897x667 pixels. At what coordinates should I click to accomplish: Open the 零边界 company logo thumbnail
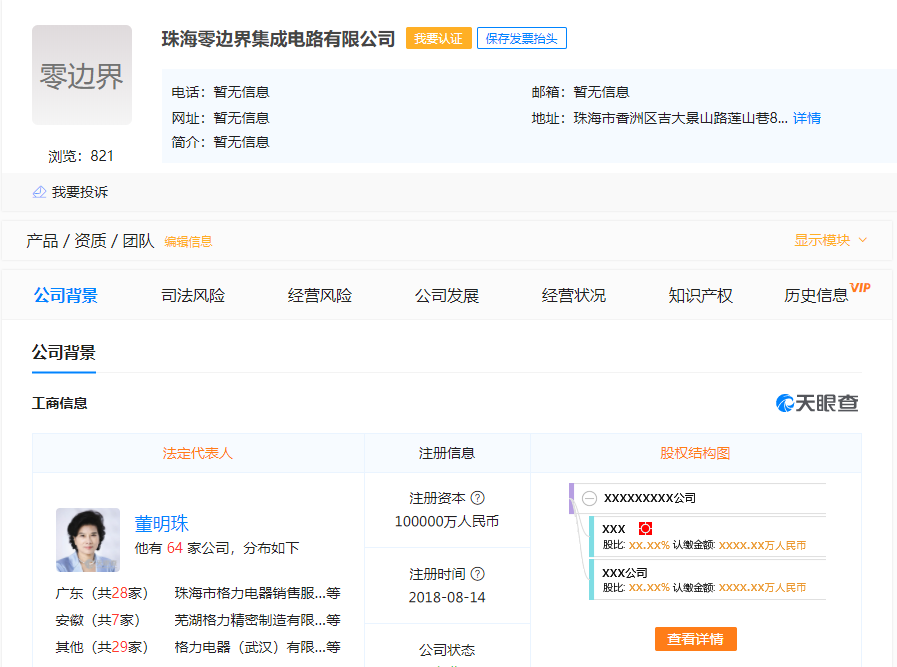pos(82,75)
